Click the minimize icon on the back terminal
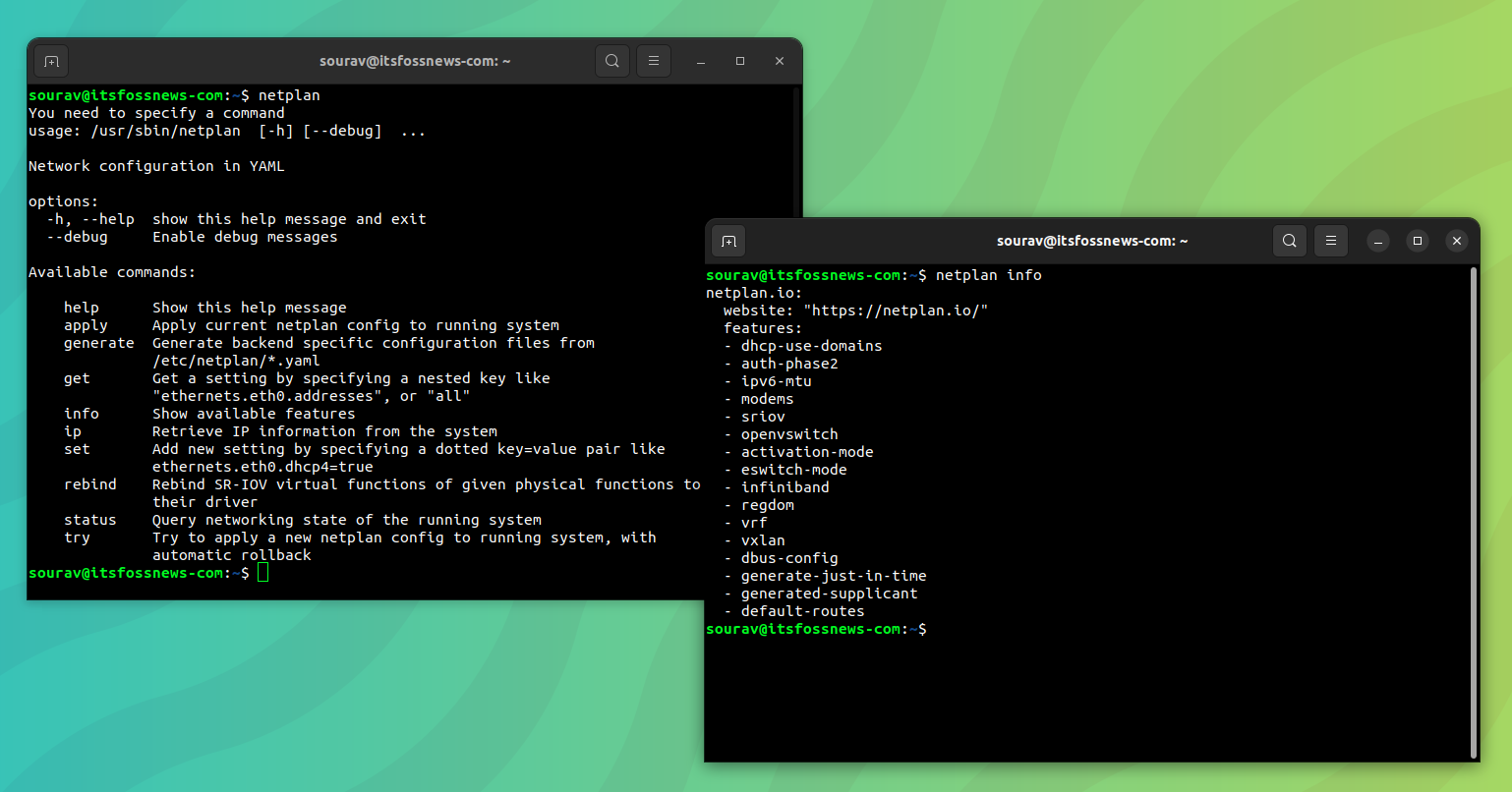The width and height of the screenshot is (1512, 792). coord(700,61)
